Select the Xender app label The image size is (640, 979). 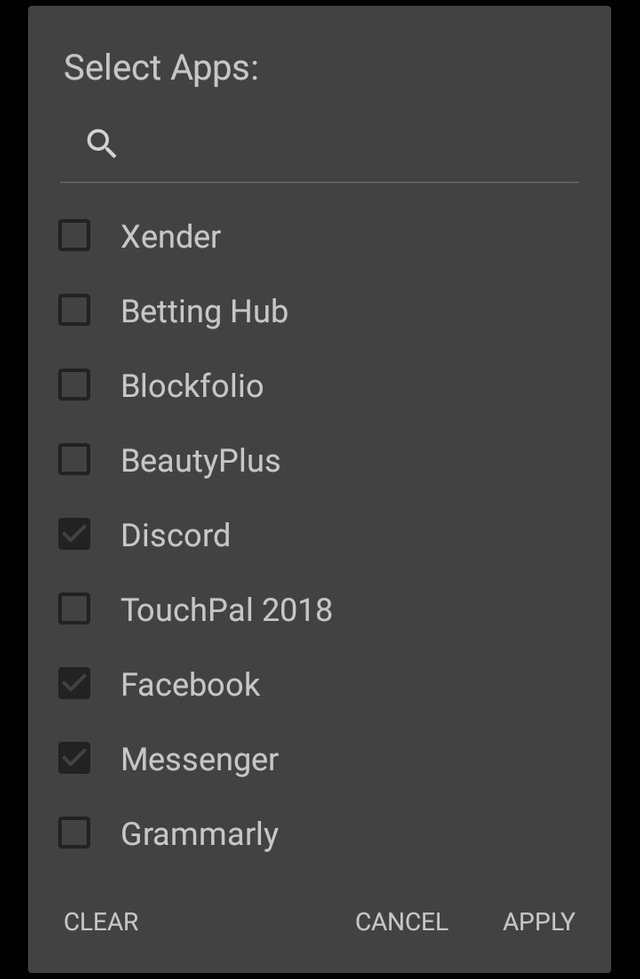click(x=170, y=237)
